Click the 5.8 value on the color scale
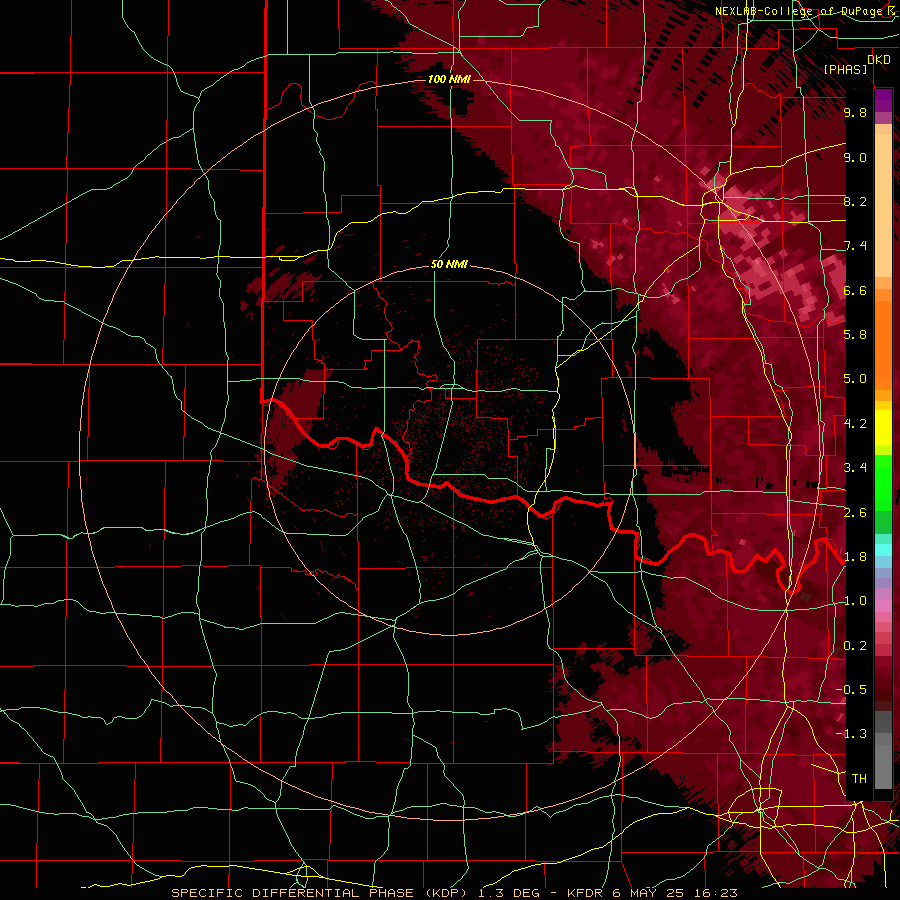 pos(855,335)
